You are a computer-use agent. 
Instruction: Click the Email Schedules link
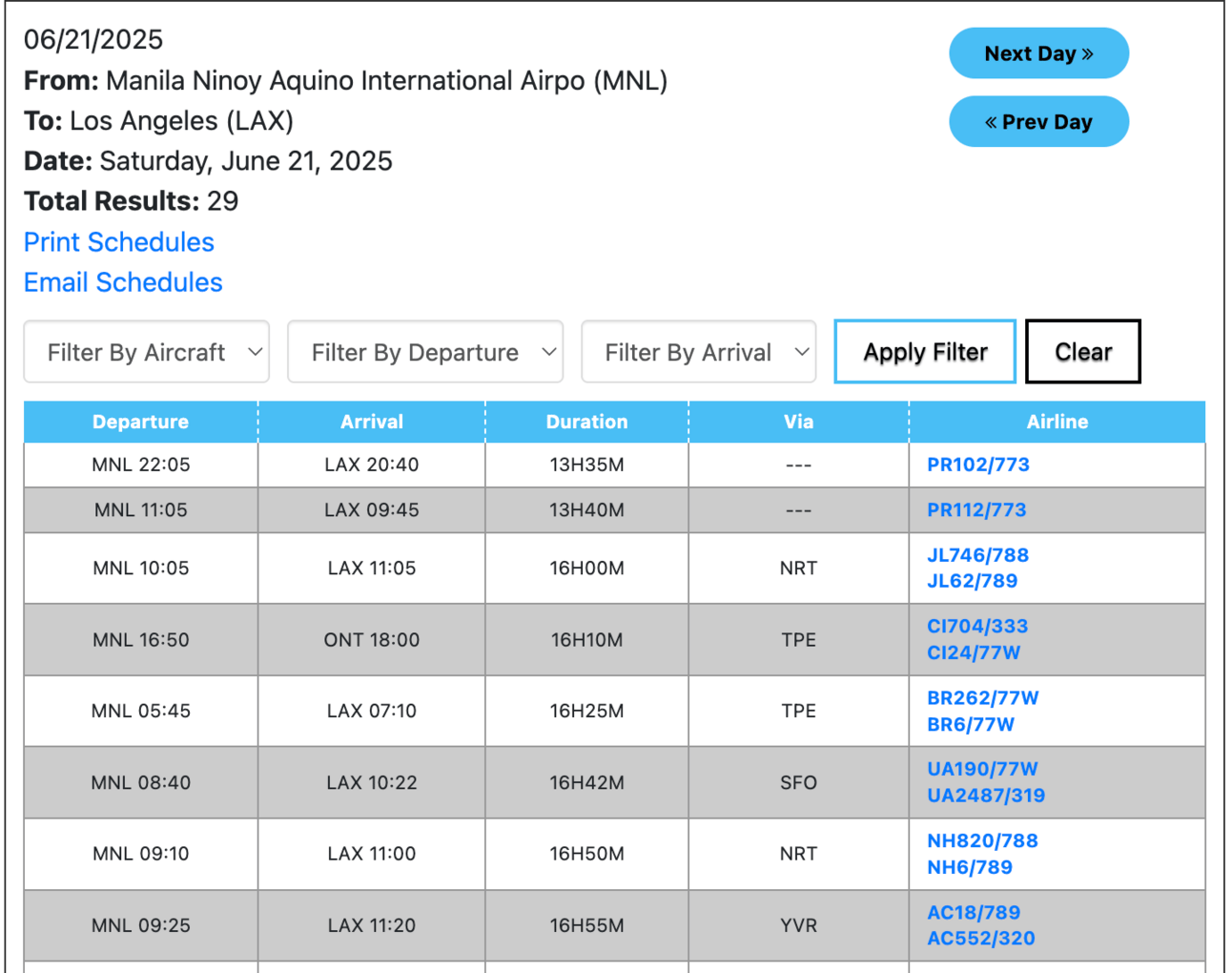(123, 282)
